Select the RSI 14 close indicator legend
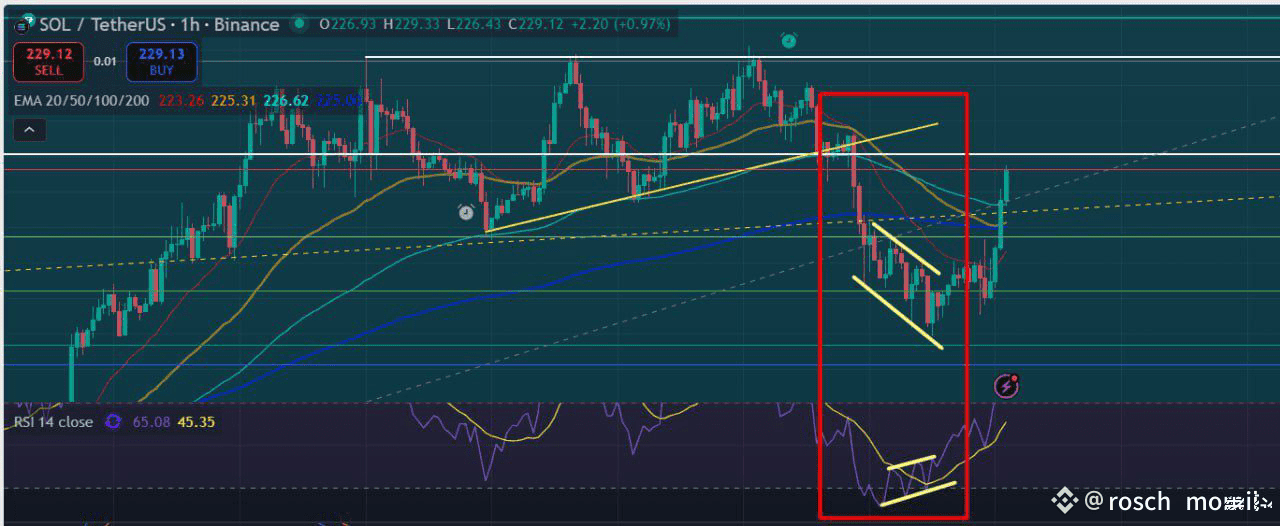 click(54, 422)
